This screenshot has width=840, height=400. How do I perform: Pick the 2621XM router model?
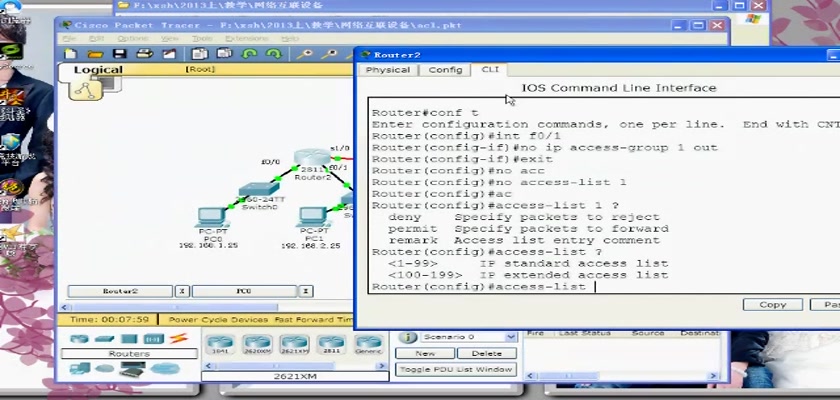295,344
